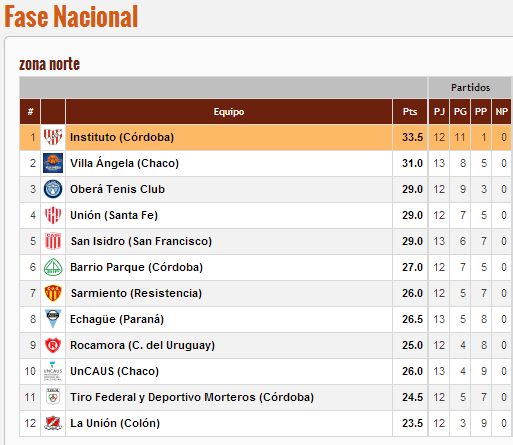This screenshot has width=513, height=445.
Task: Click the zona norte heading
Action: [x=49, y=64]
